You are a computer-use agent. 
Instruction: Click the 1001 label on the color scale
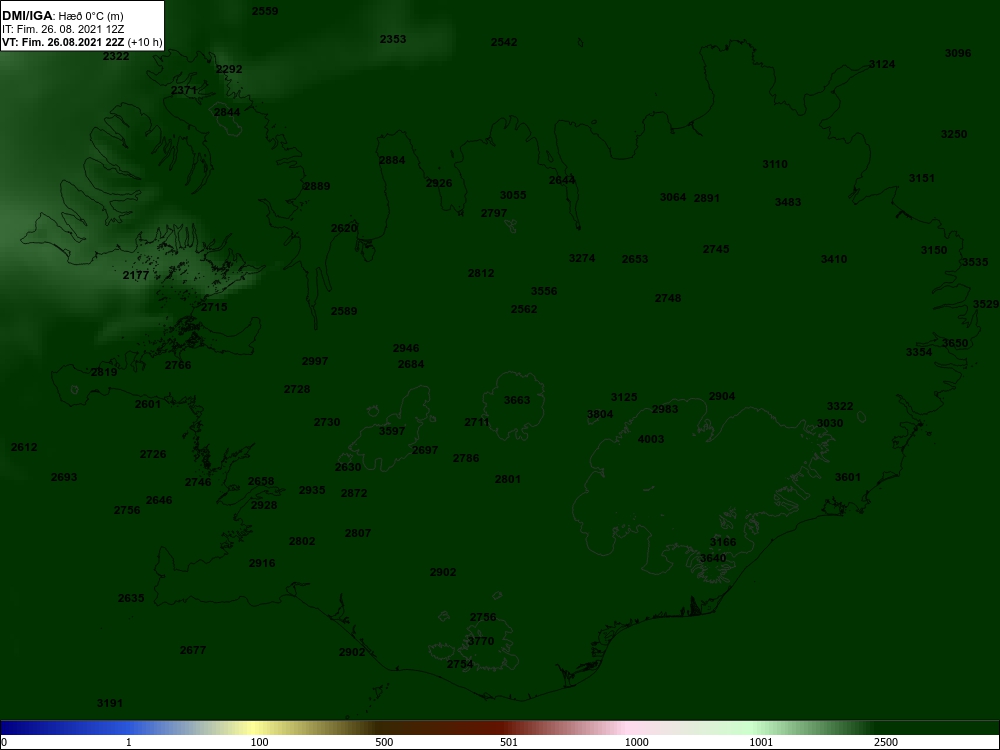pyautogui.click(x=761, y=742)
